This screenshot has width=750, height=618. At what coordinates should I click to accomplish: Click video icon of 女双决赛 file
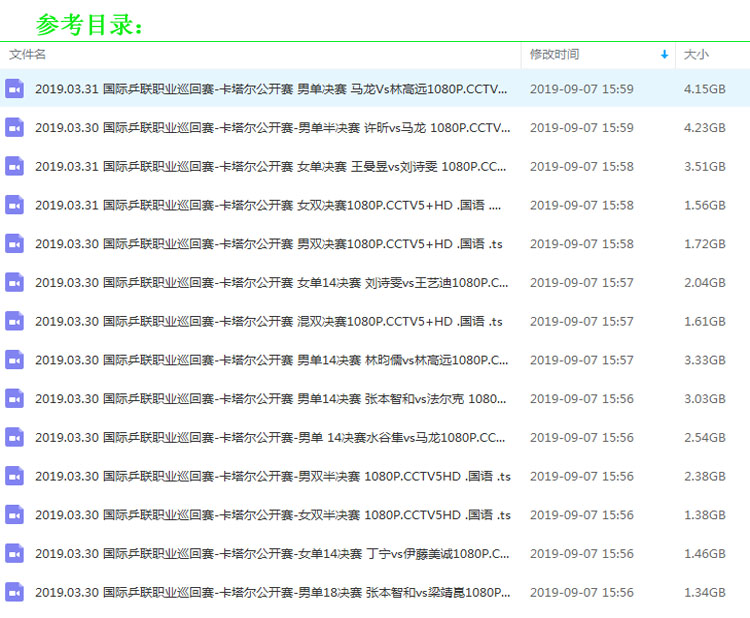[14, 205]
